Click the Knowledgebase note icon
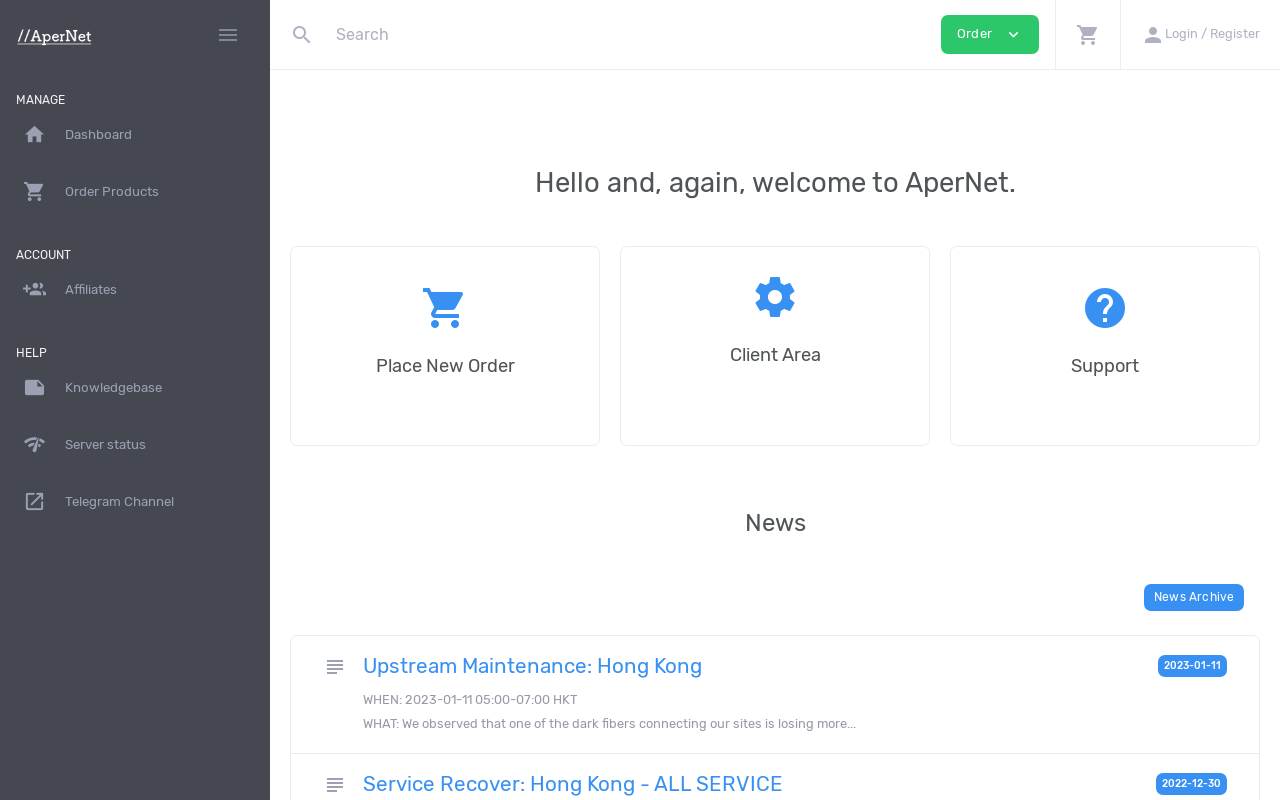The height and width of the screenshot is (800, 1280). (x=35, y=387)
